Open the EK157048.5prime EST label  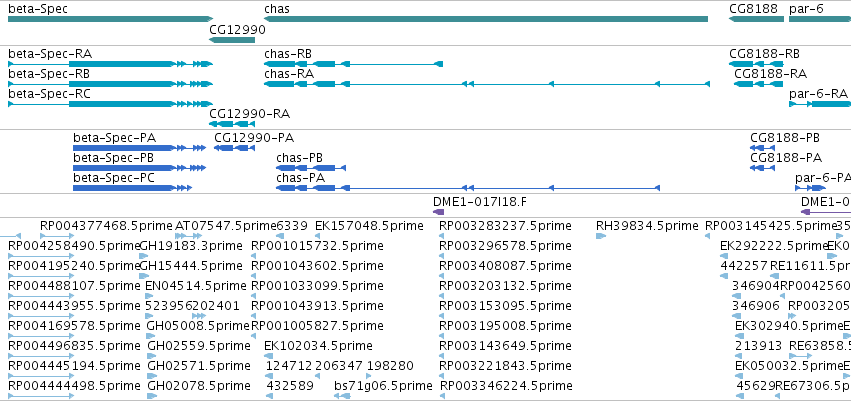coord(369,226)
